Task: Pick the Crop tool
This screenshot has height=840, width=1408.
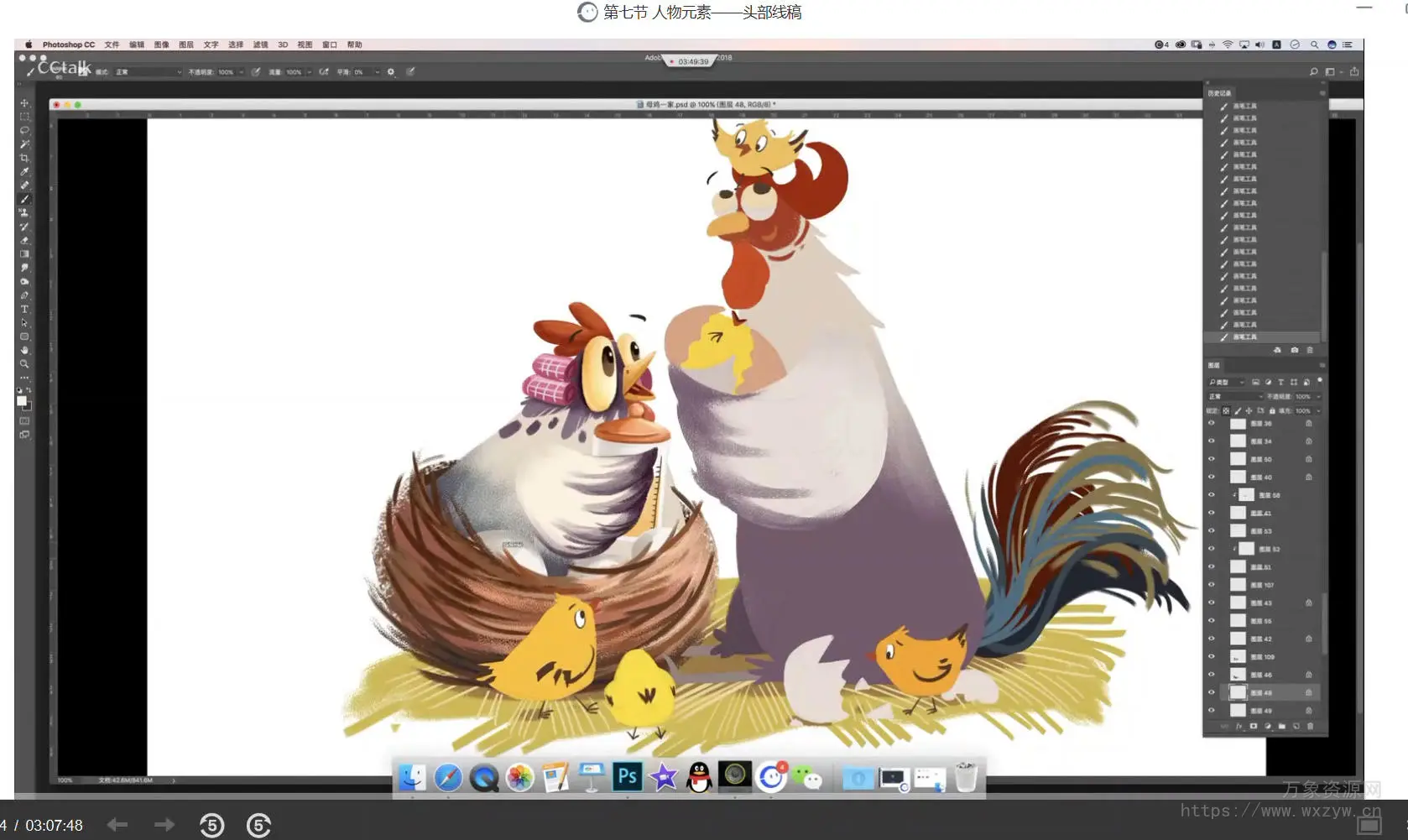Action: (24, 159)
